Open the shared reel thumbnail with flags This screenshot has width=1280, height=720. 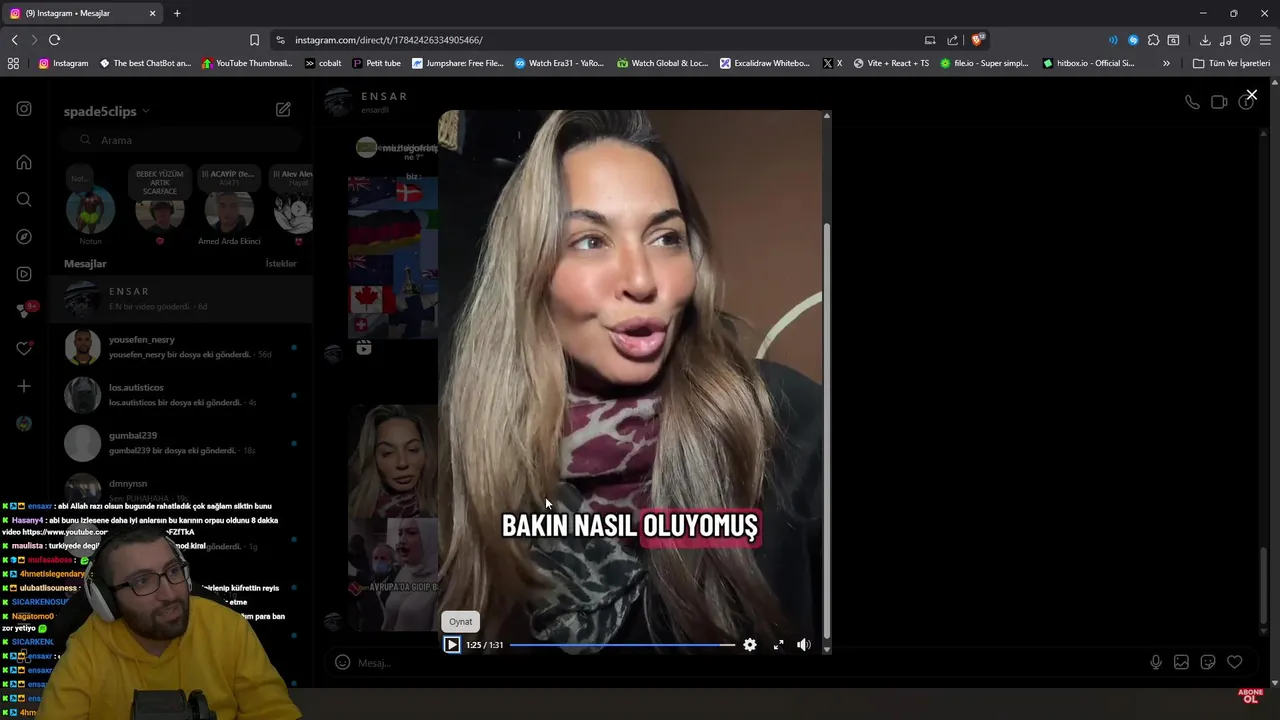[392, 257]
